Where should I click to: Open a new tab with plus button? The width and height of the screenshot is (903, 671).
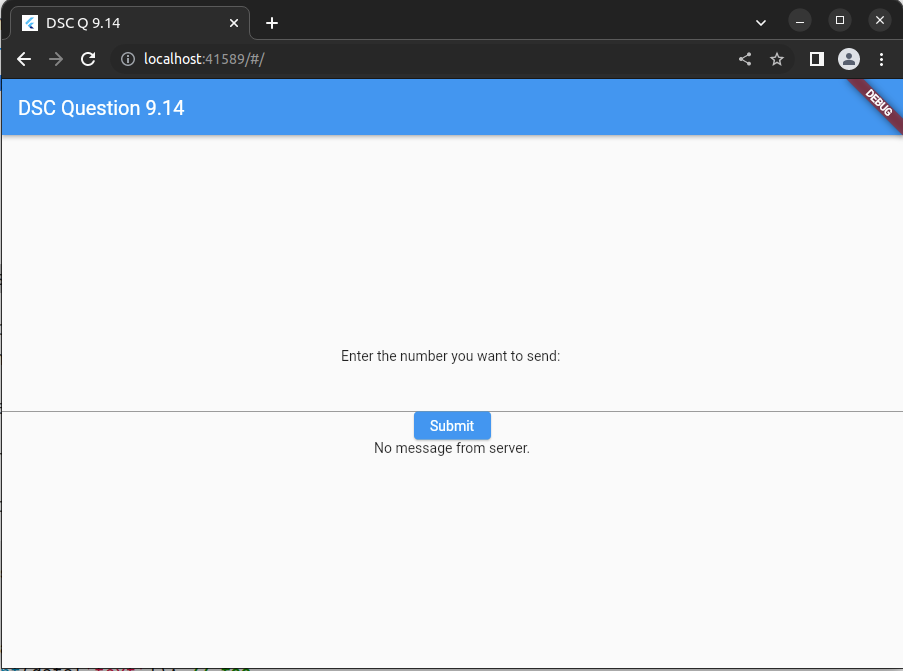[x=272, y=23]
